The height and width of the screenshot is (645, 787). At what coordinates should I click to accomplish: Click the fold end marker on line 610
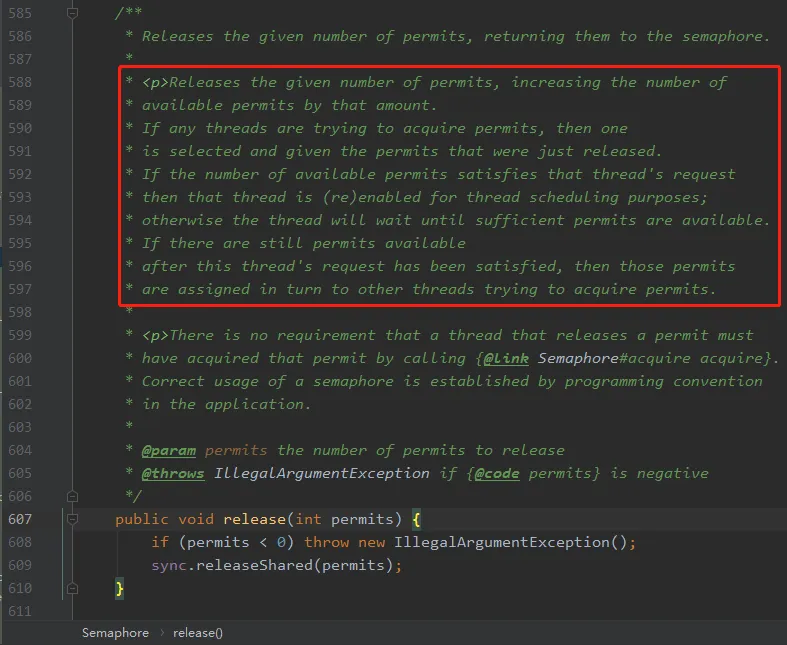coord(72,588)
